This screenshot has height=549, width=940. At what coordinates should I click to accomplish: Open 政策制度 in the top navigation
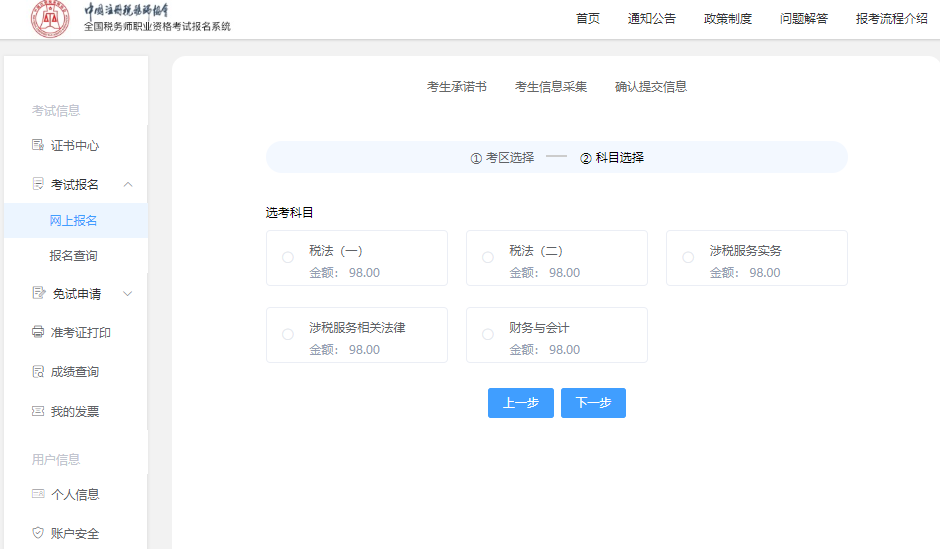727,18
